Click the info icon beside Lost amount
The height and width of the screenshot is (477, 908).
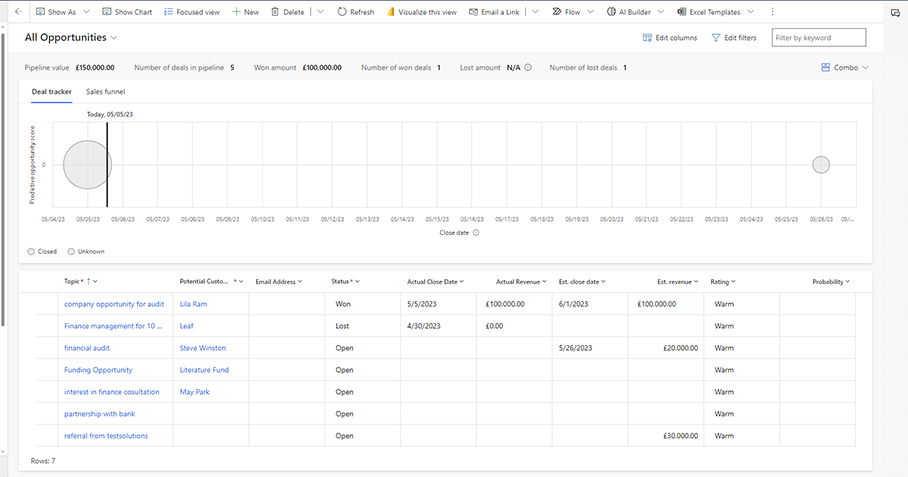(528, 68)
